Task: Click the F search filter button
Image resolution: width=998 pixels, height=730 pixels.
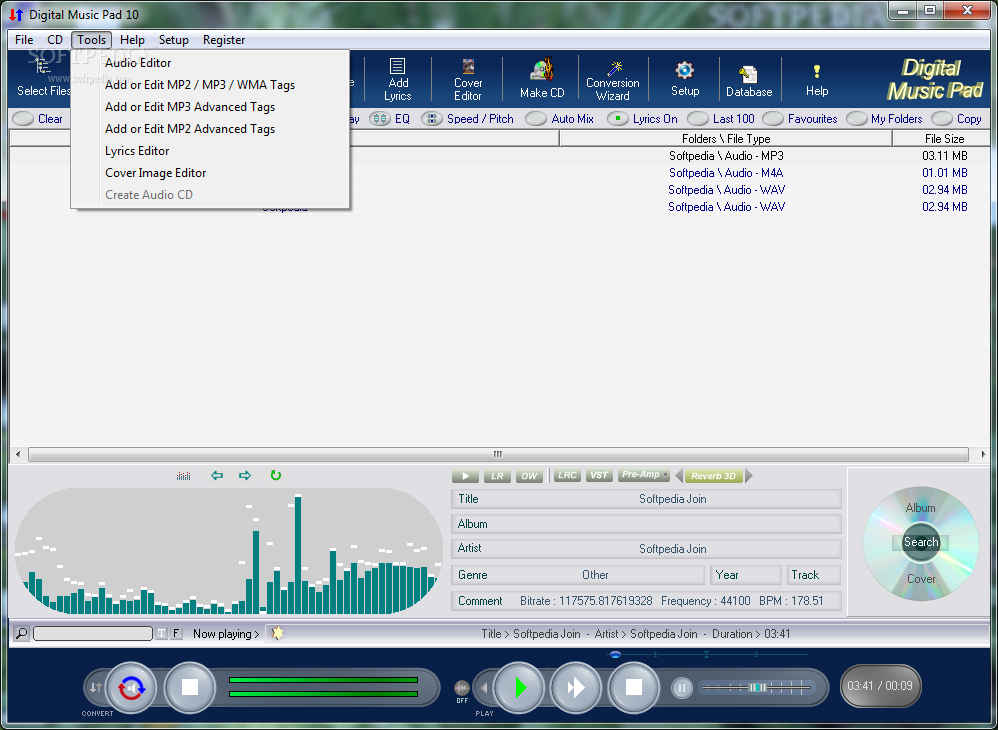Action: coord(176,633)
